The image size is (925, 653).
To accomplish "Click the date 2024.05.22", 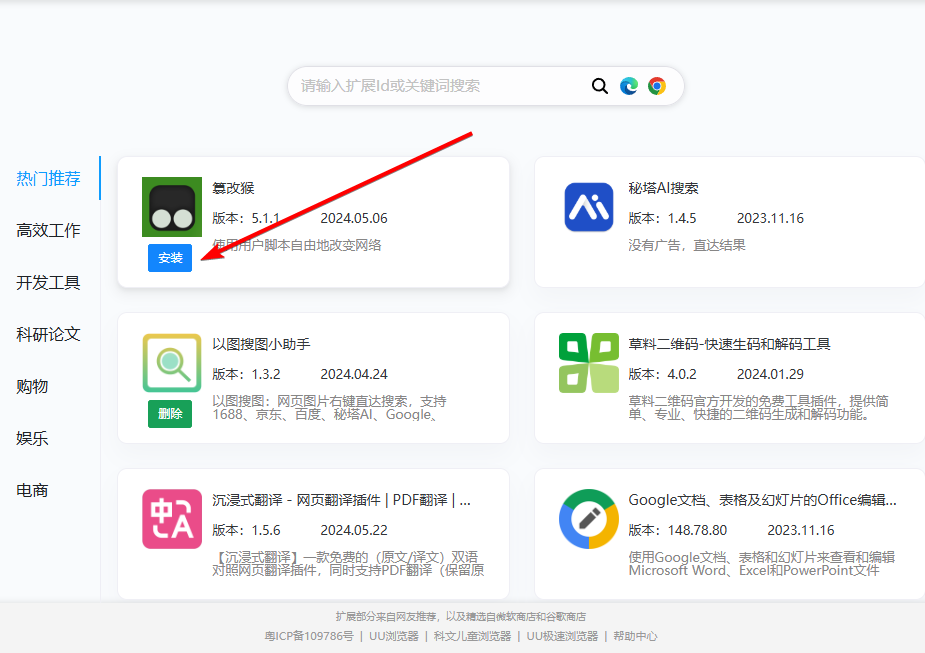I will tap(354, 530).
